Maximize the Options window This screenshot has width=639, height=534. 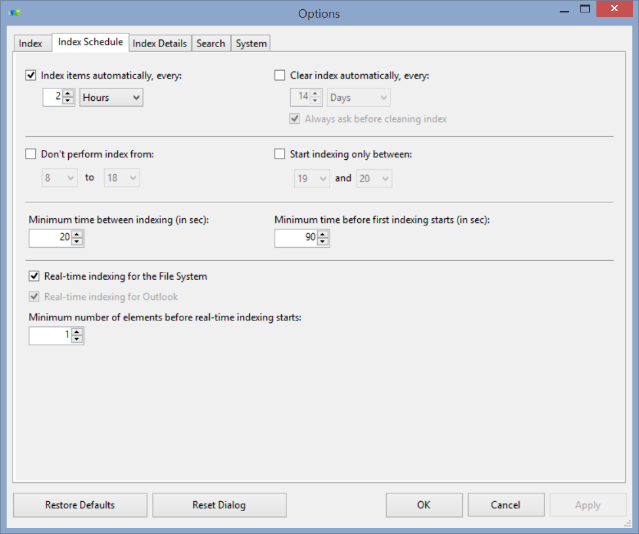[x=585, y=9]
